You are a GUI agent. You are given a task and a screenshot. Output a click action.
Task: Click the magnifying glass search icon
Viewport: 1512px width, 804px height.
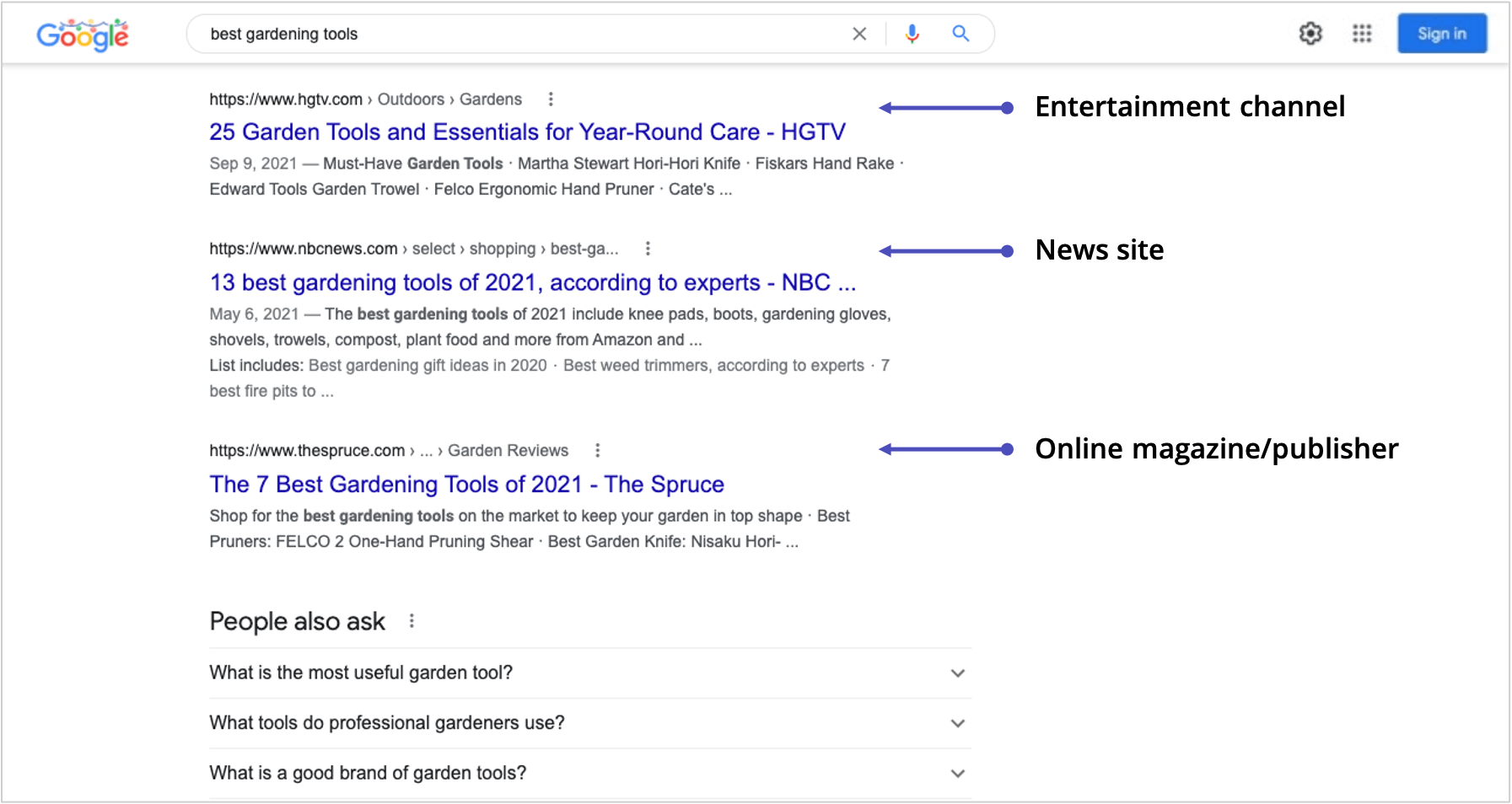[x=960, y=34]
